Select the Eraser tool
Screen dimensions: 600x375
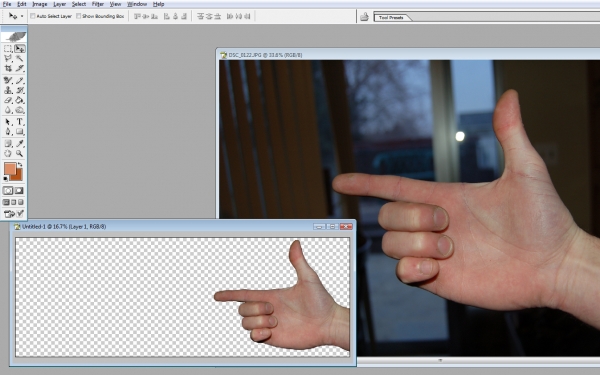8,100
